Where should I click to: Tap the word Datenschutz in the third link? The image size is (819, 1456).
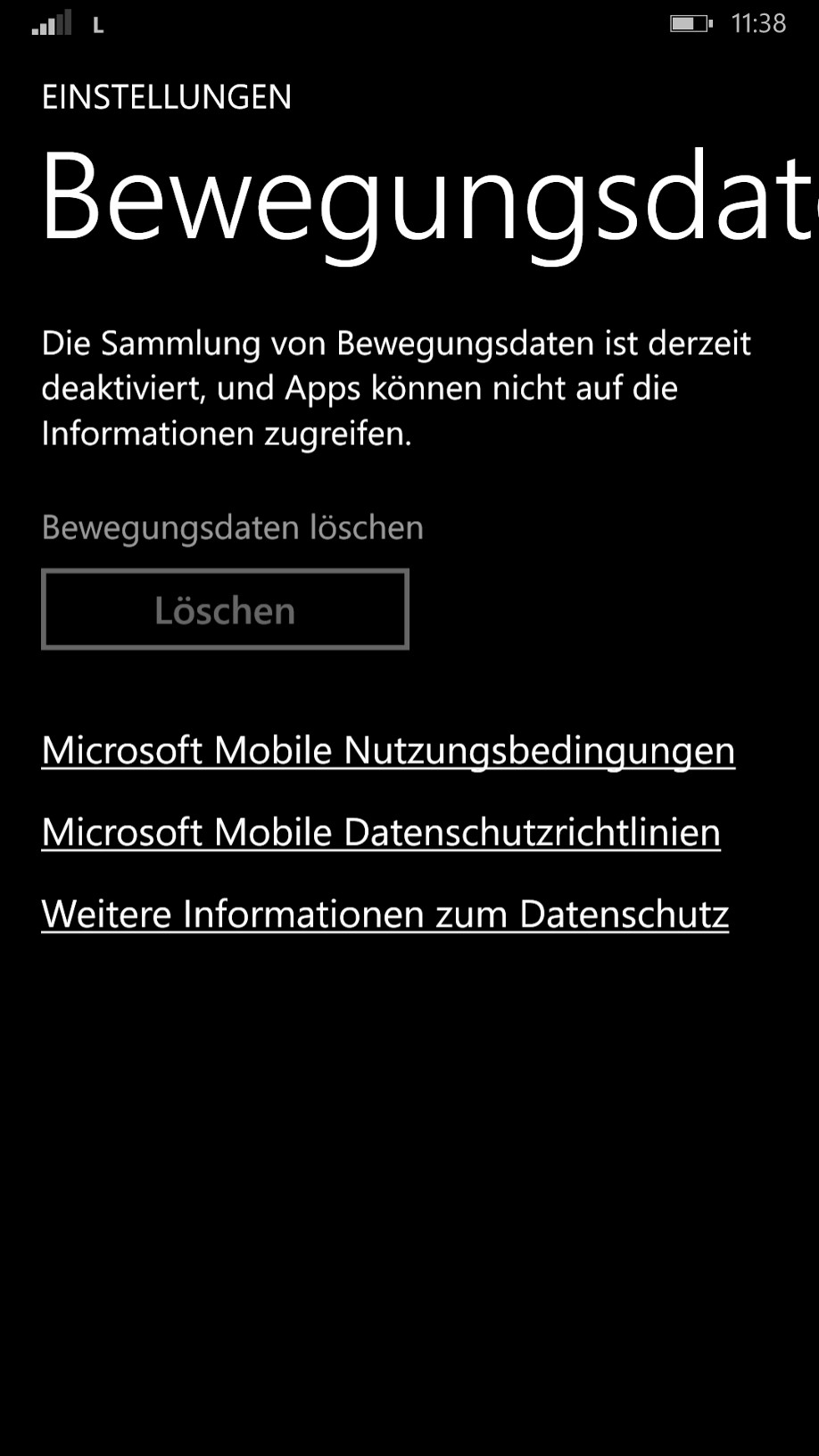coord(625,914)
